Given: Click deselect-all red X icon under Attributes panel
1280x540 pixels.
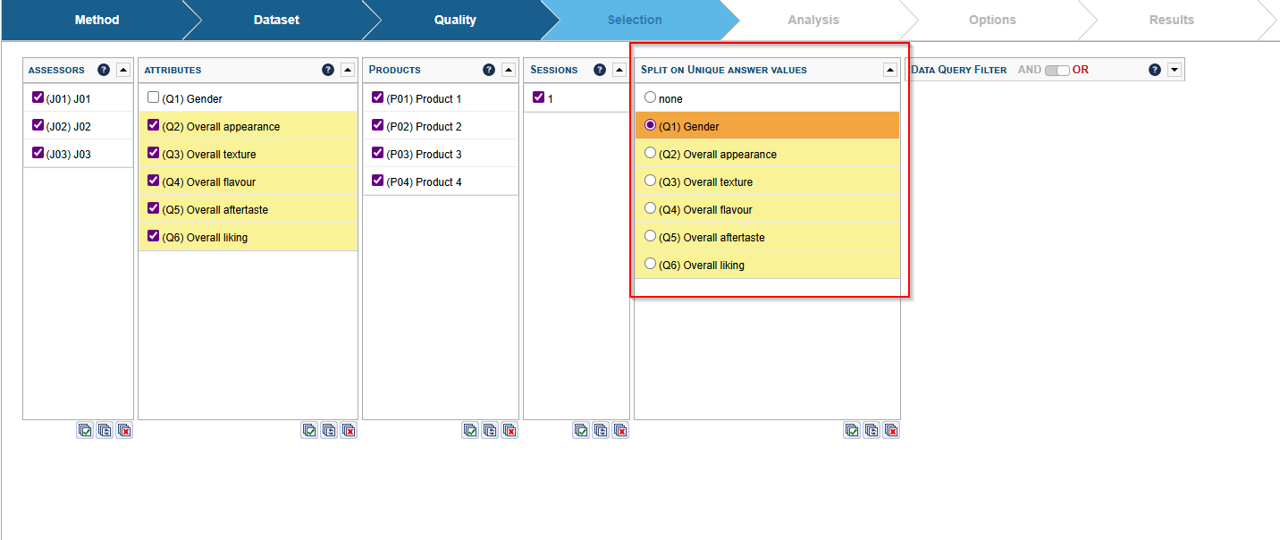Looking at the screenshot, I should tap(349, 430).
